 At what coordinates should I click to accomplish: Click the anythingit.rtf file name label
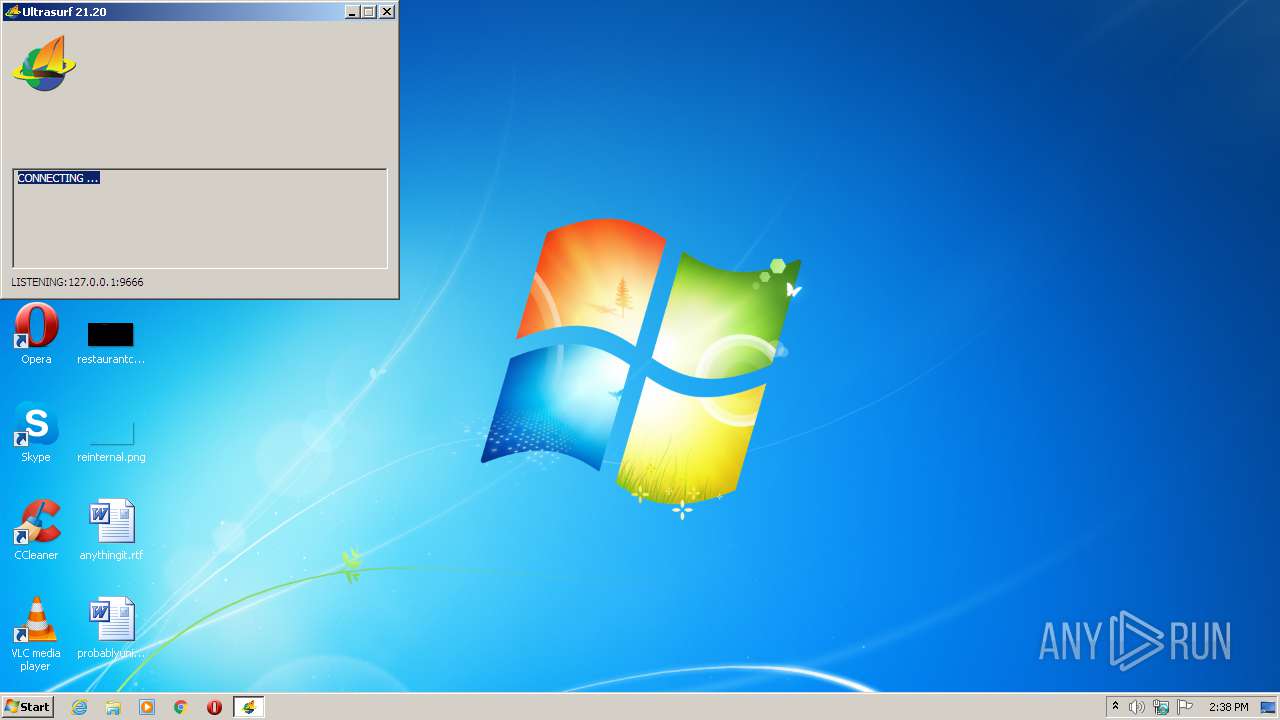[111, 555]
